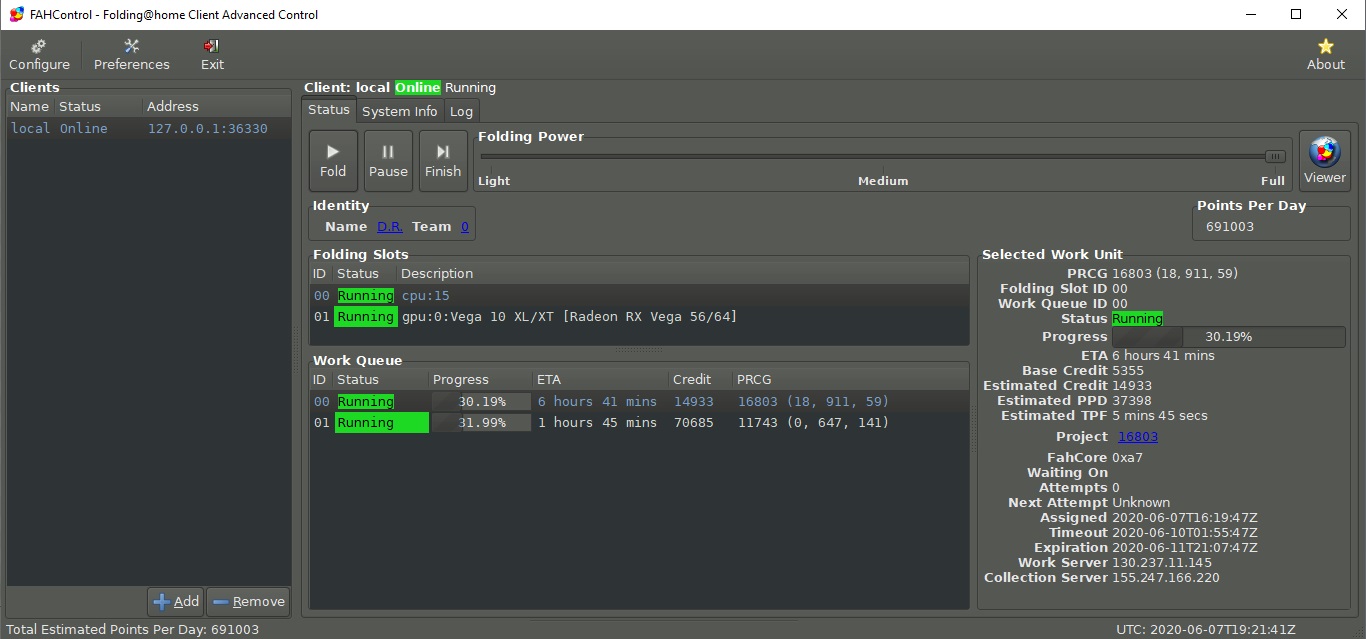1366x639 pixels.
Task: Select the local client in Clients list
Action: (149, 128)
